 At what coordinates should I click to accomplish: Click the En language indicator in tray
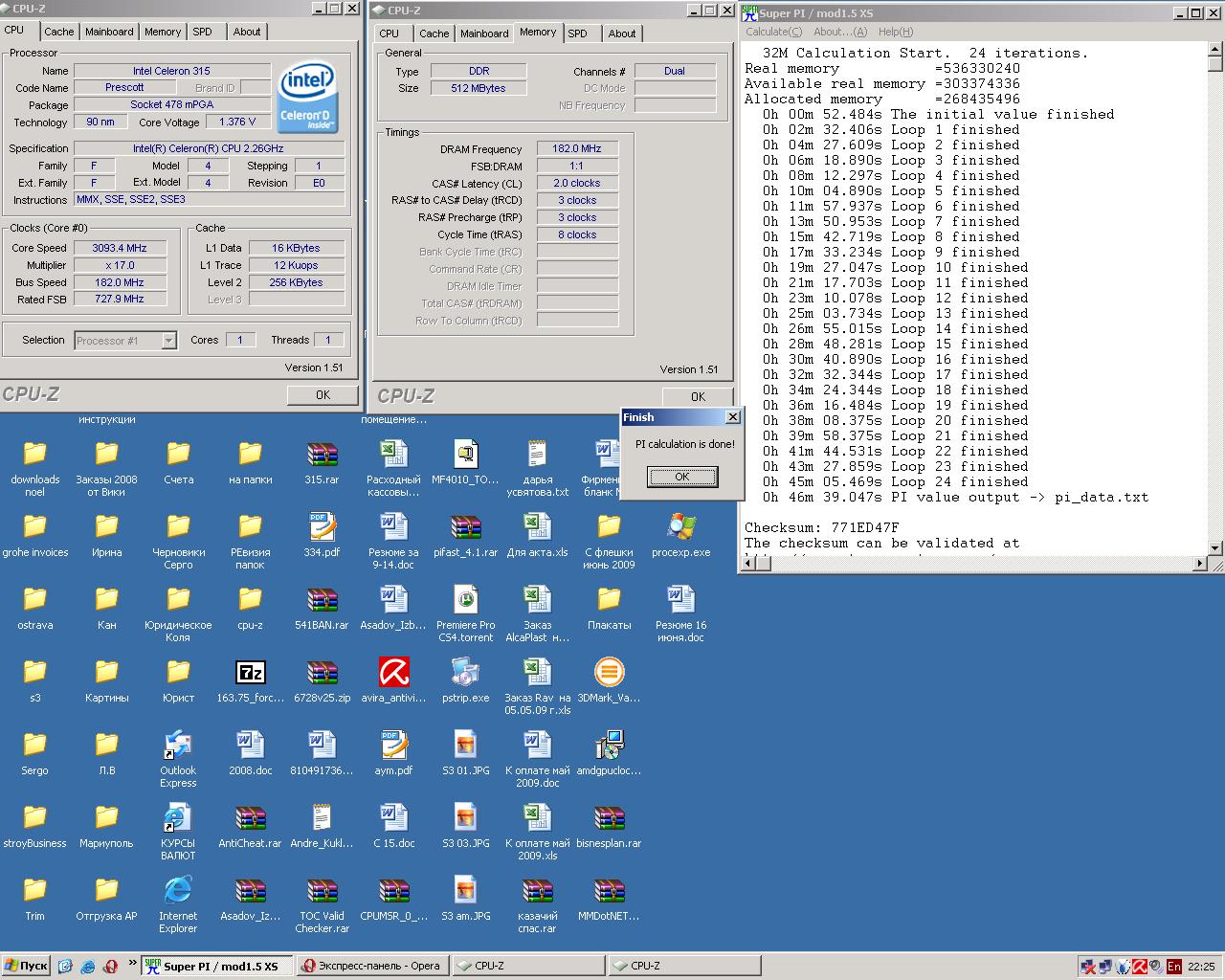click(1173, 967)
